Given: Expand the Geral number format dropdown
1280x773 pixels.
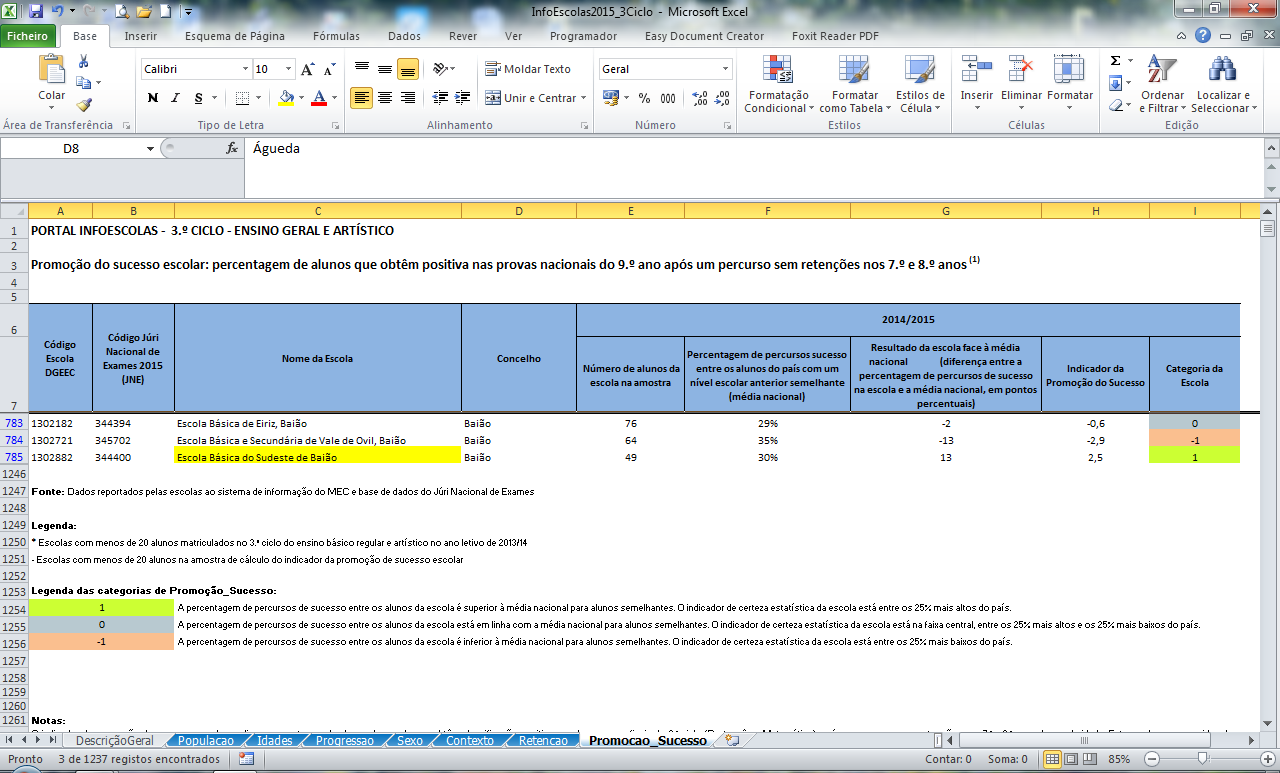Looking at the screenshot, I should [x=723, y=70].
